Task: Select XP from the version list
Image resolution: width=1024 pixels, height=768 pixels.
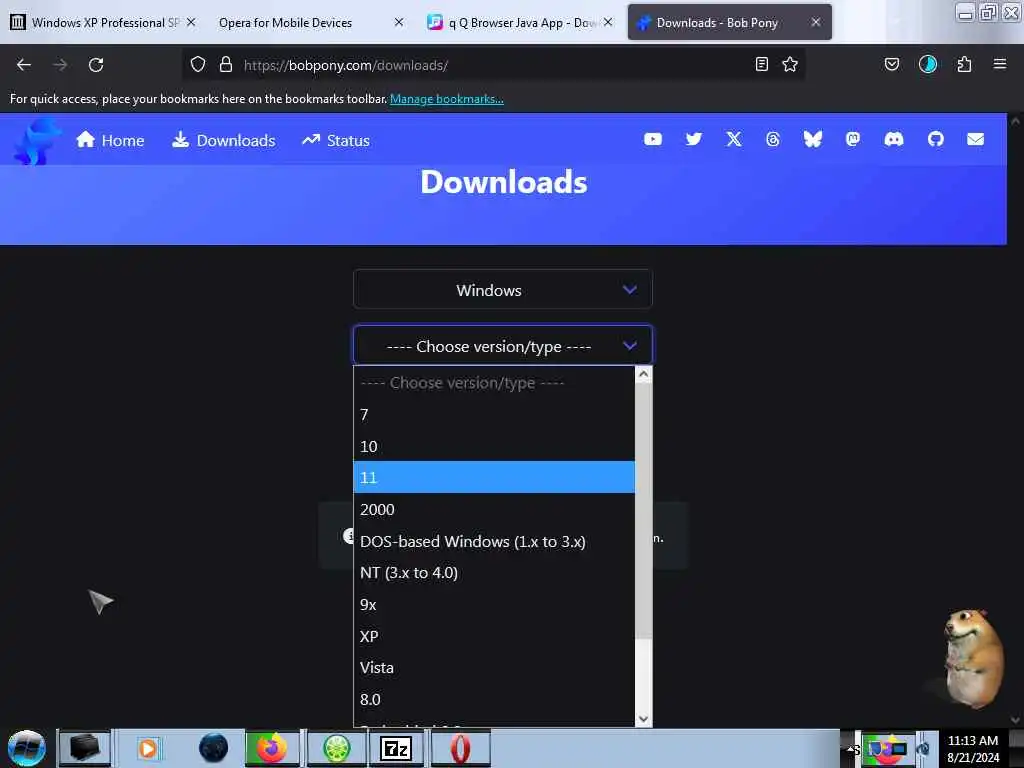Action: tap(494, 636)
